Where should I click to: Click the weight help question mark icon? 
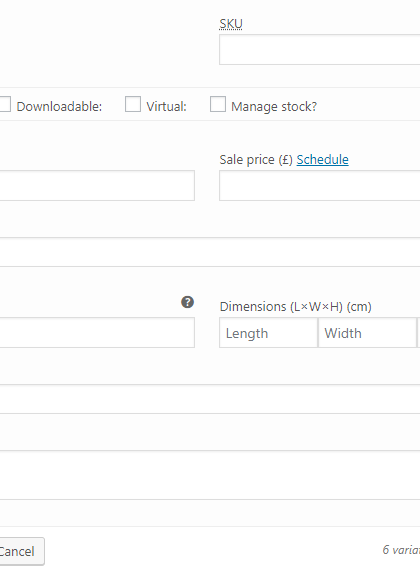187,302
